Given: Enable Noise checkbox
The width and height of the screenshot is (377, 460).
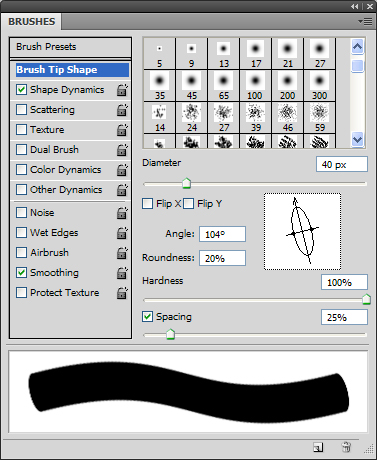Looking at the screenshot, I should [21, 213].
